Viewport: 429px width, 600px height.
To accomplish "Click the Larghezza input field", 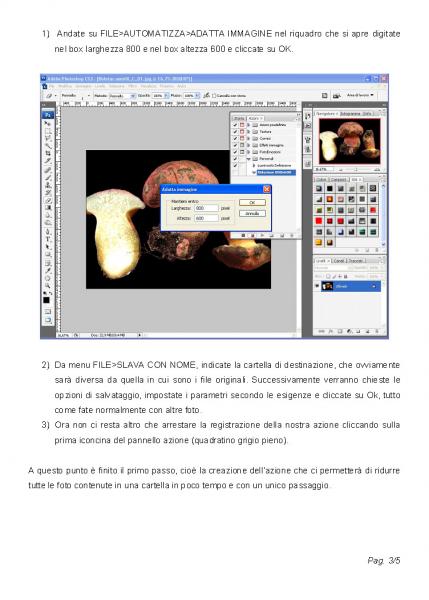I will (x=207, y=208).
